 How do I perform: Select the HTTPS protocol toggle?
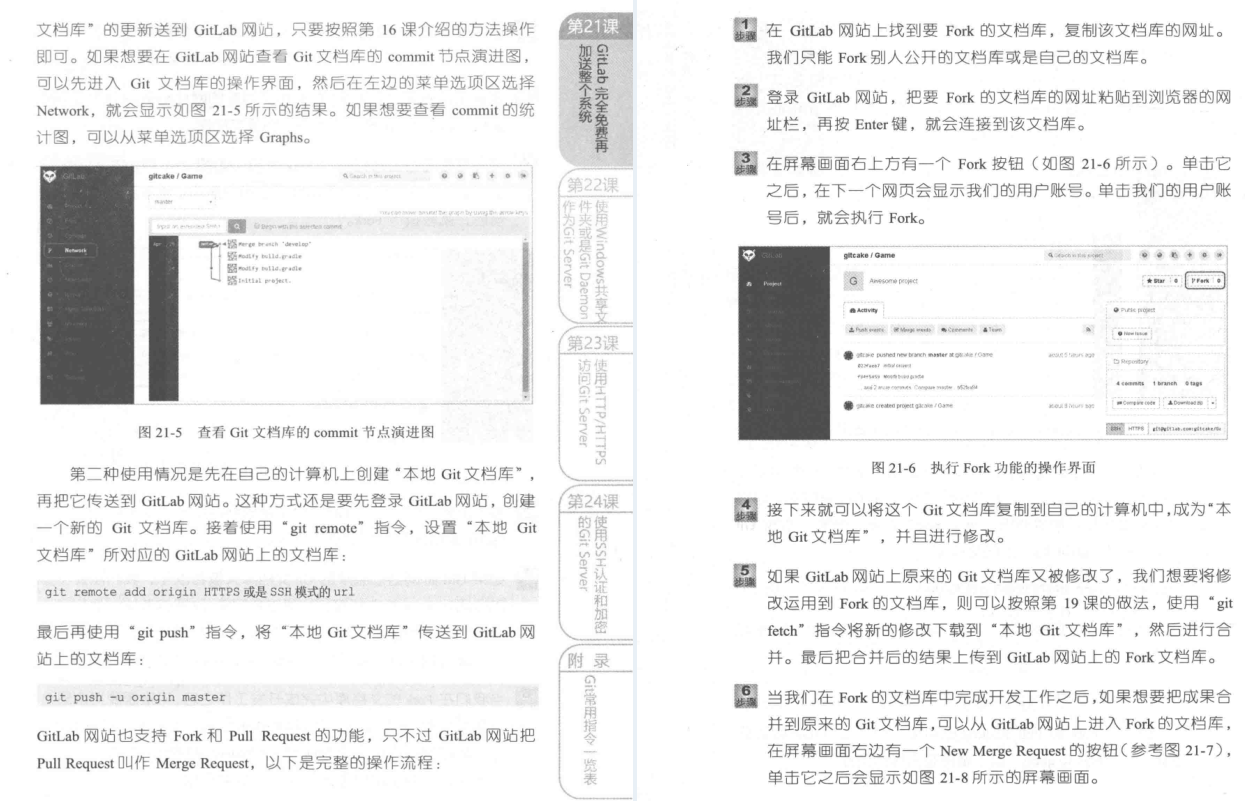click(x=1136, y=429)
